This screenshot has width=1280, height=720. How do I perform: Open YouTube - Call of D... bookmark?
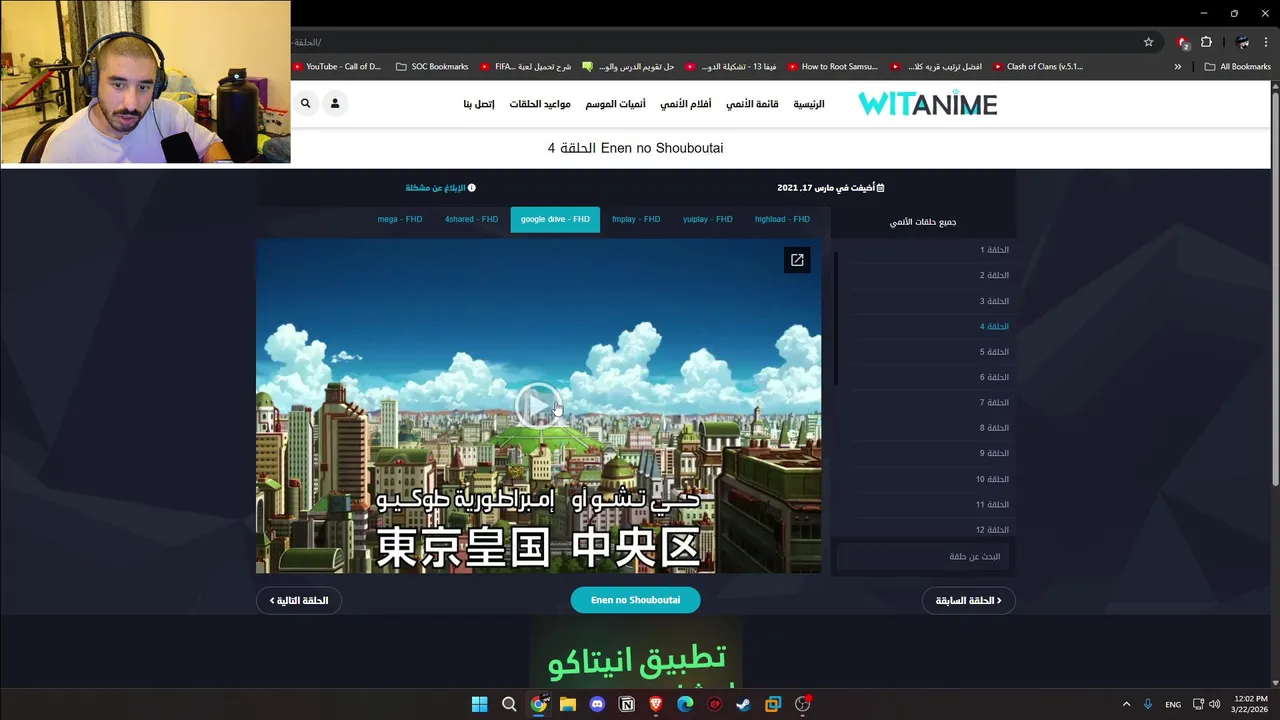pos(336,67)
